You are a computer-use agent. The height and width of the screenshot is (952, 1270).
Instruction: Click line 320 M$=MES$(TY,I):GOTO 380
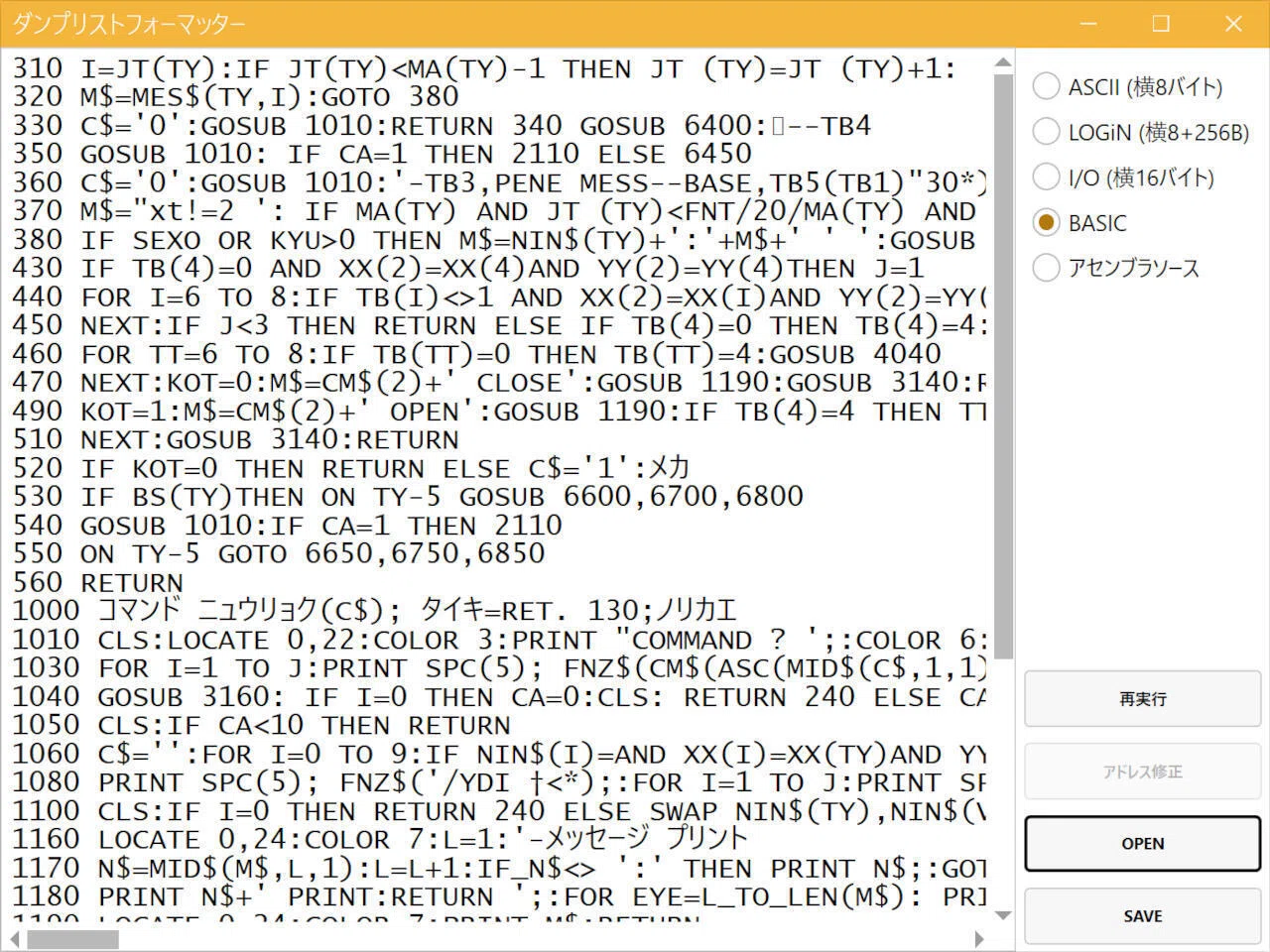point(235,97)
